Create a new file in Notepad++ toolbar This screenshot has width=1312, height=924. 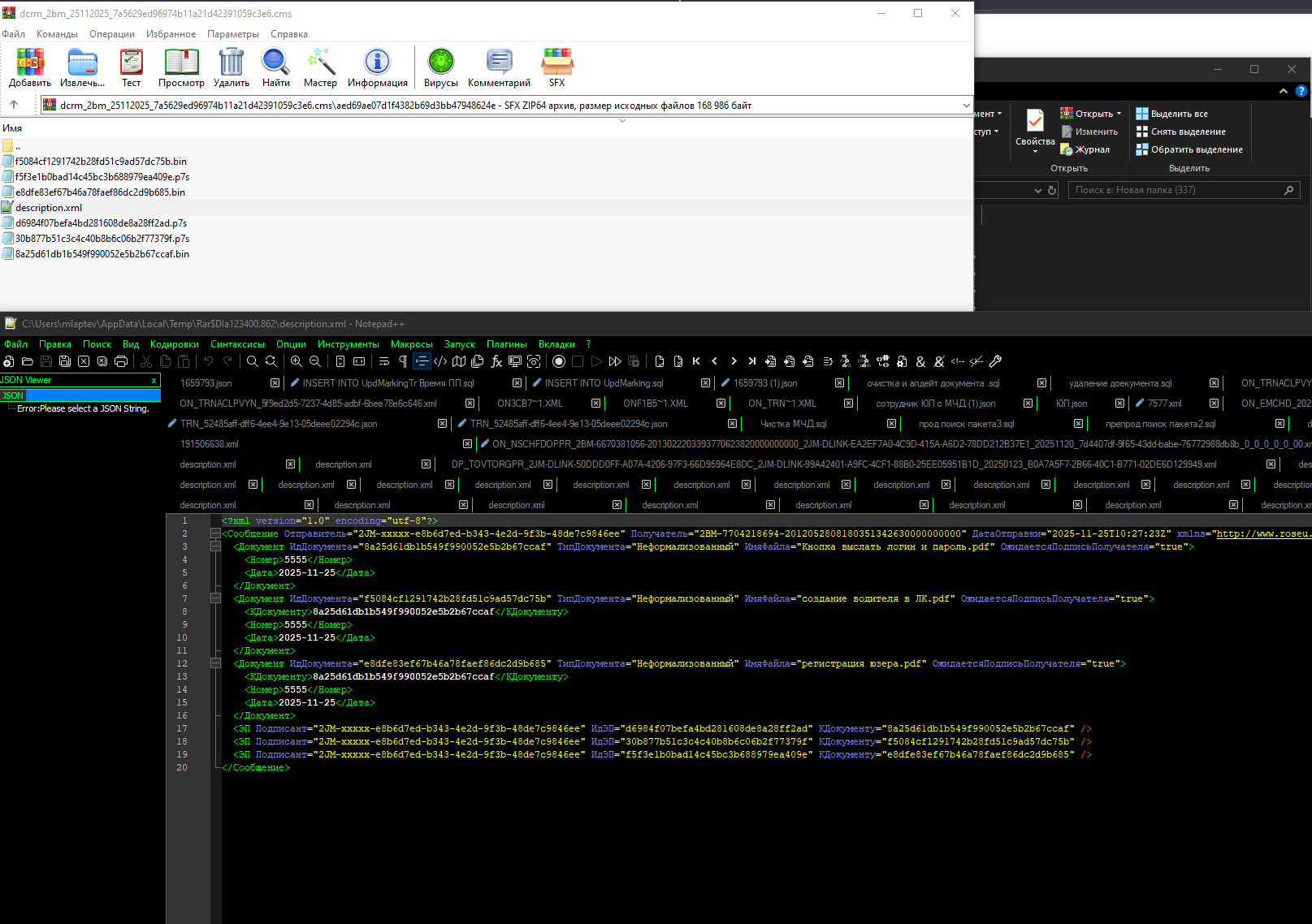pyautogui.click(x=8, y=361)
